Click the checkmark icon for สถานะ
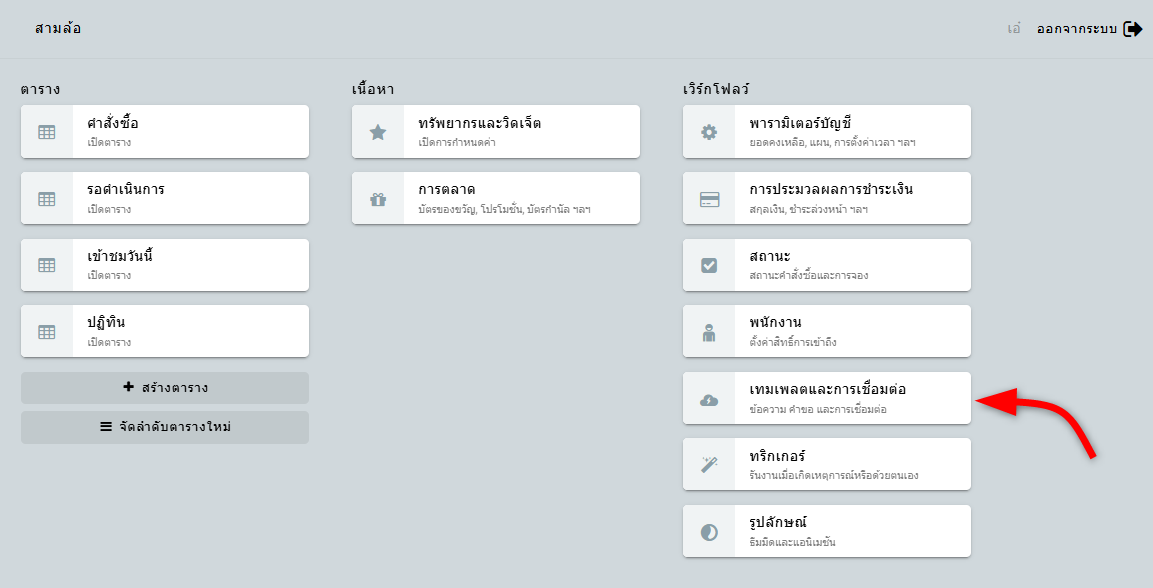Screen dimensions: 1153x588 [709, 265]
